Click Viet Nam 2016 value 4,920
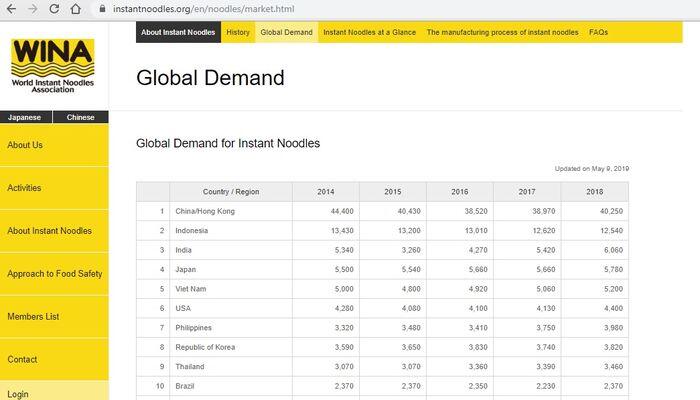The height and width of the screenshot is (400, 700). (478, 289)
